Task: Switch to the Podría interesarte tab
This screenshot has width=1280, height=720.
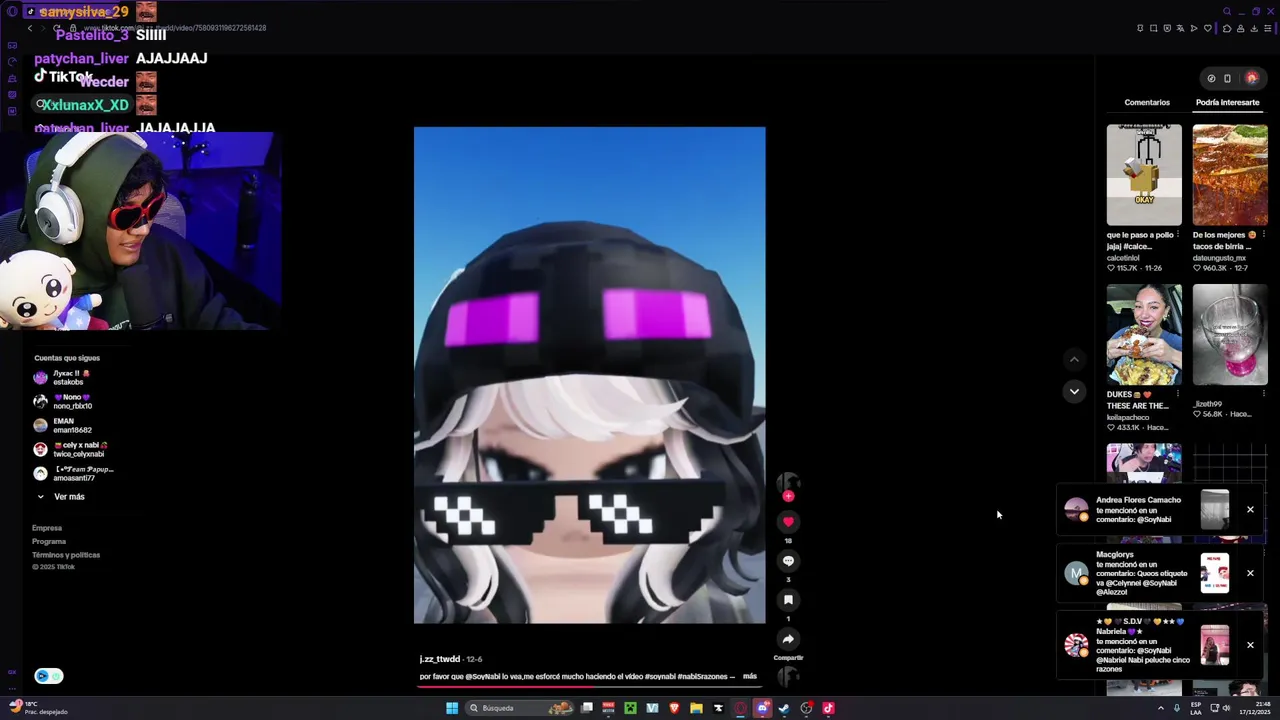Action: [x=1227, y=102]
